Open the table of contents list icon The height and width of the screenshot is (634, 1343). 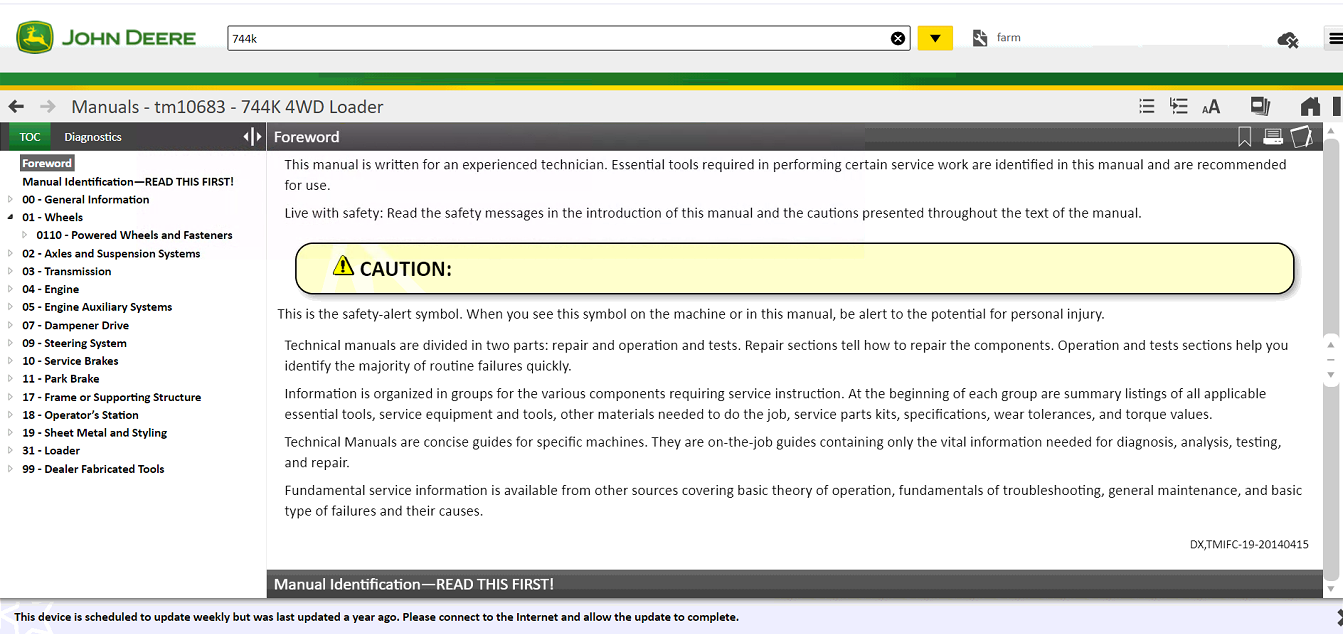1146,106
